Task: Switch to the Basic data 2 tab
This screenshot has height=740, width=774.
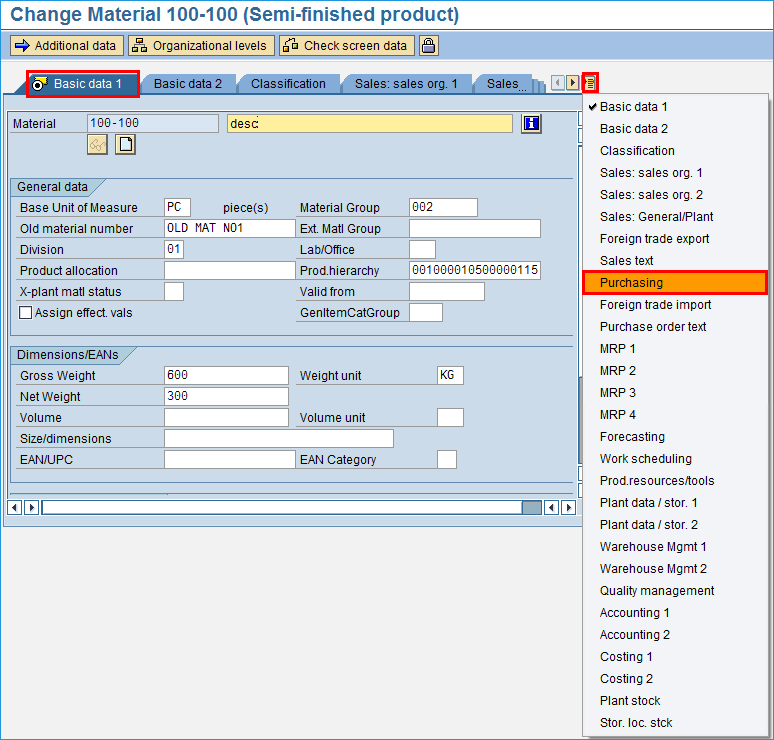Action: coord(187,84)
